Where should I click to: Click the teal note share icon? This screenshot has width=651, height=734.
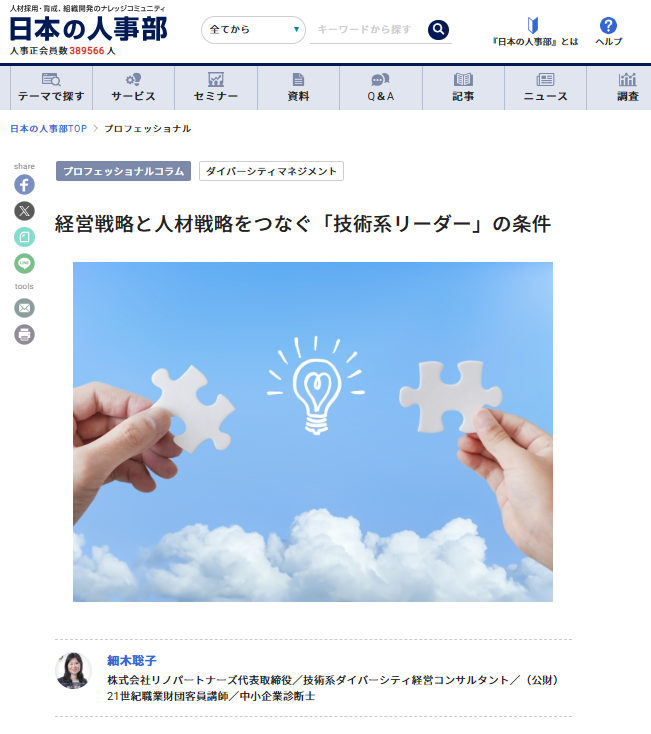[24, 237]
